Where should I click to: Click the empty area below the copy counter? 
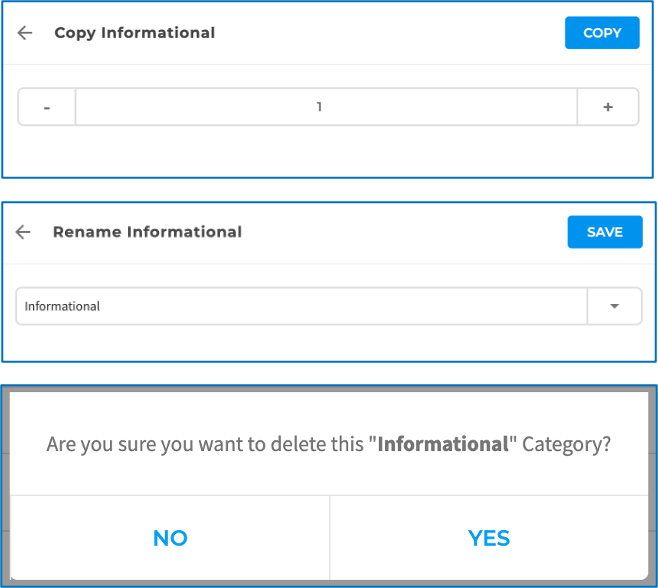tap(328, 152)
